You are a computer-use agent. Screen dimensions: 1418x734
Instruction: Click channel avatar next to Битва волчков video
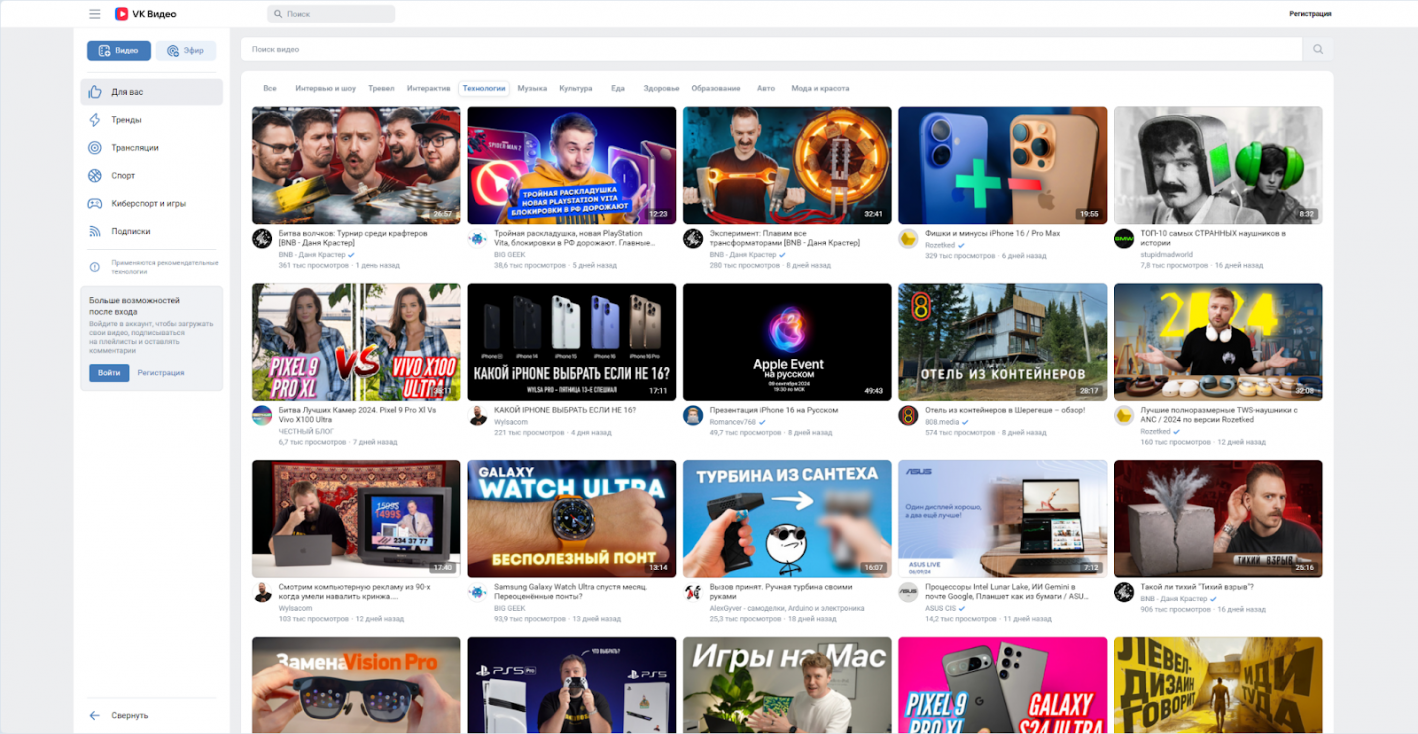point(262,239)
